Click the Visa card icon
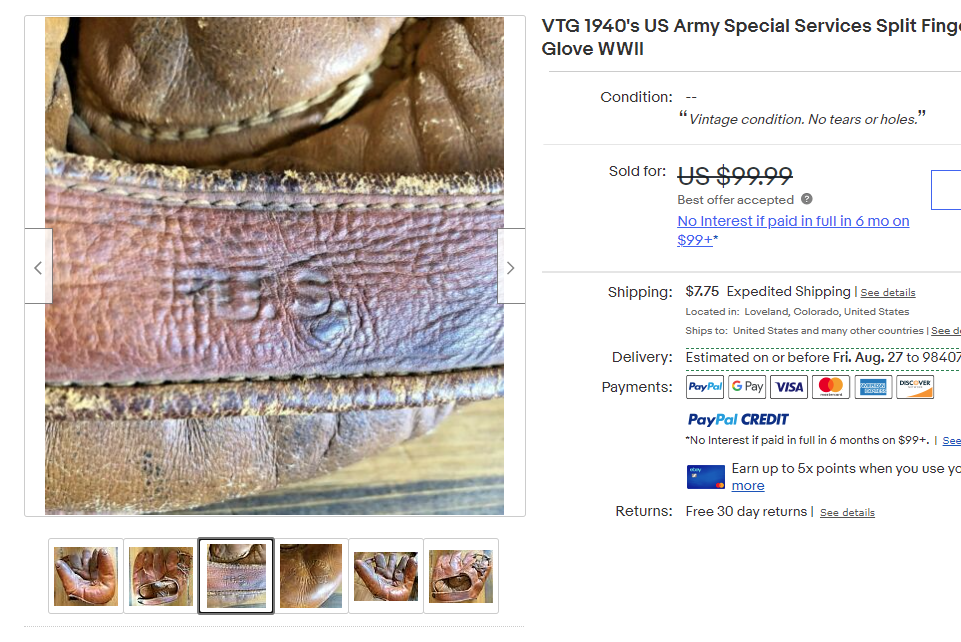961x642 pixels. click(789, 387)
